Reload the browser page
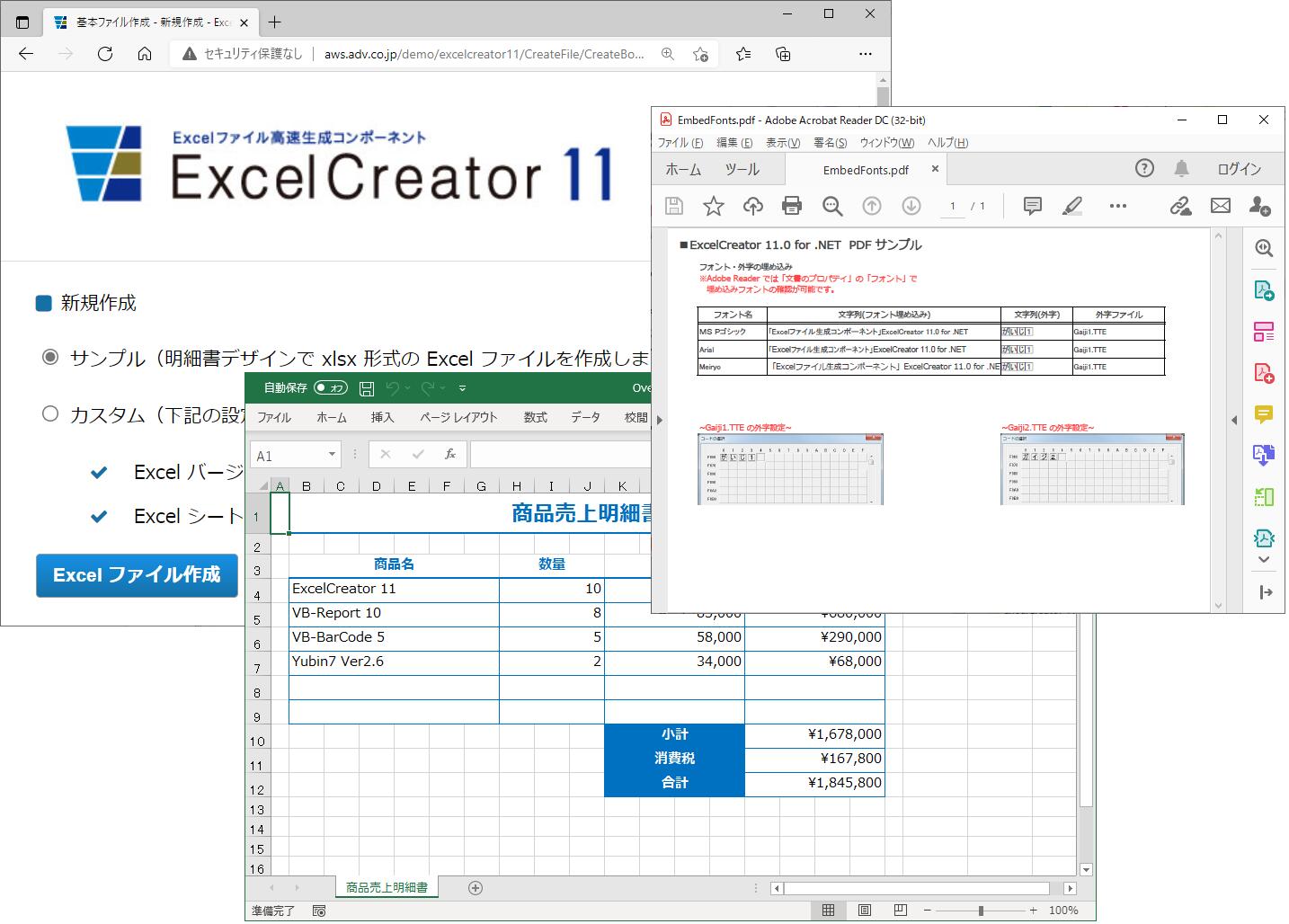 click(x=105, y=54)
